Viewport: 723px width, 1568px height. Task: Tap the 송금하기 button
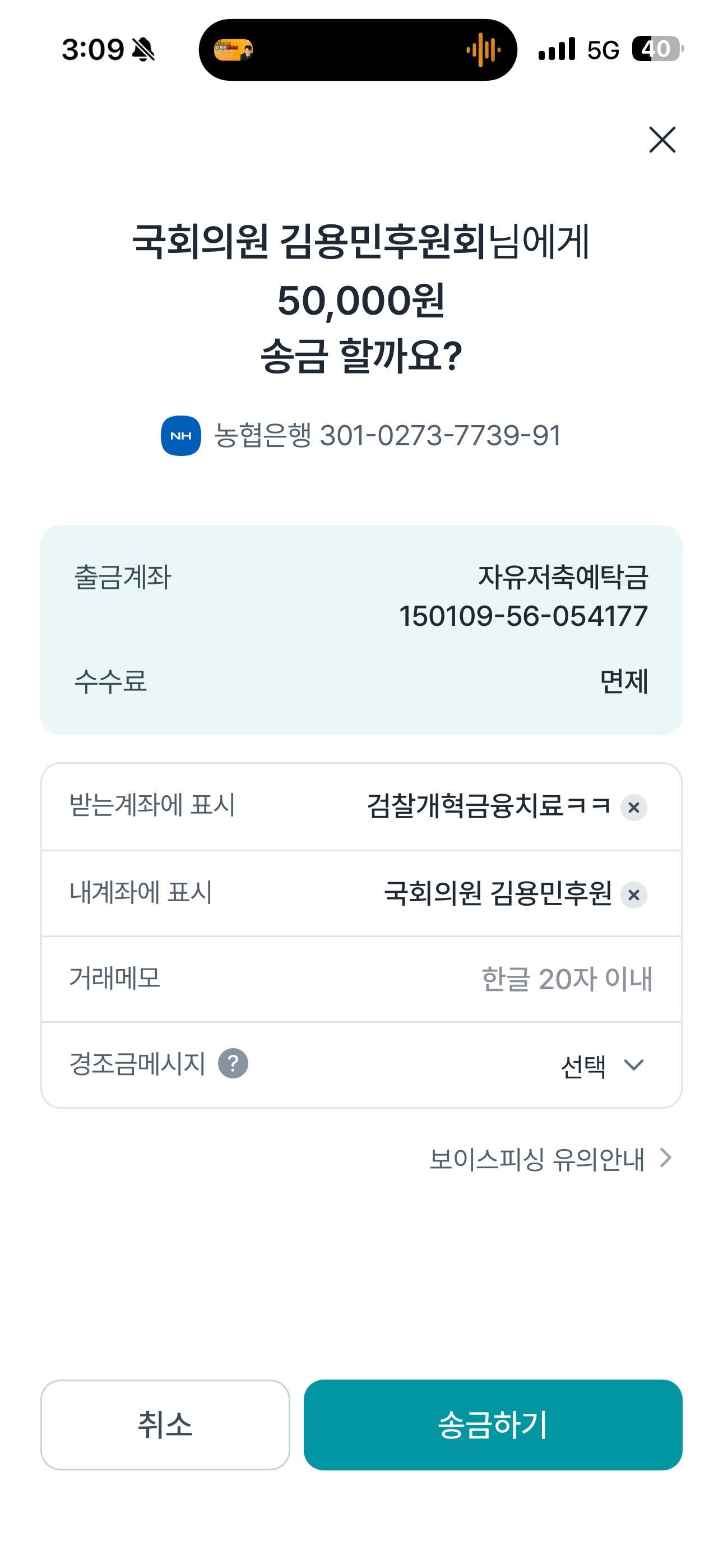point(493,1425)
